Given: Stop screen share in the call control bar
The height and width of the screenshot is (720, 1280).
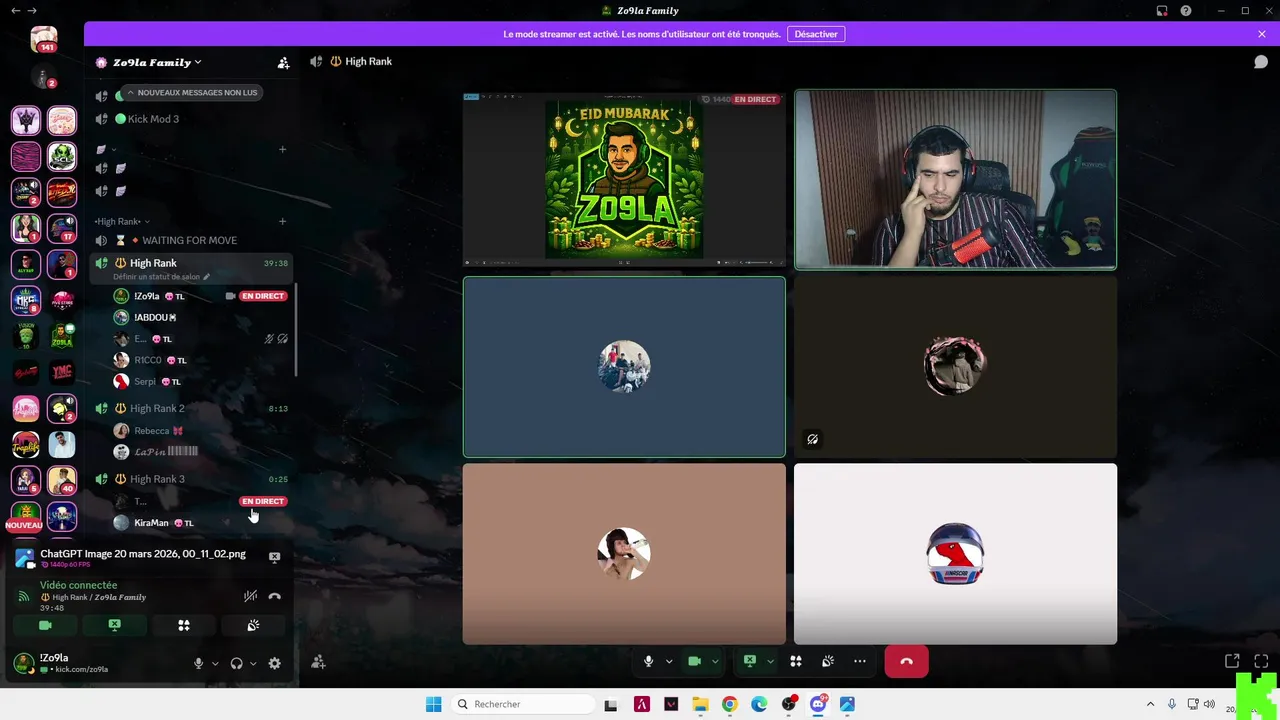Looking at the screenshot, I should (749, 661).
